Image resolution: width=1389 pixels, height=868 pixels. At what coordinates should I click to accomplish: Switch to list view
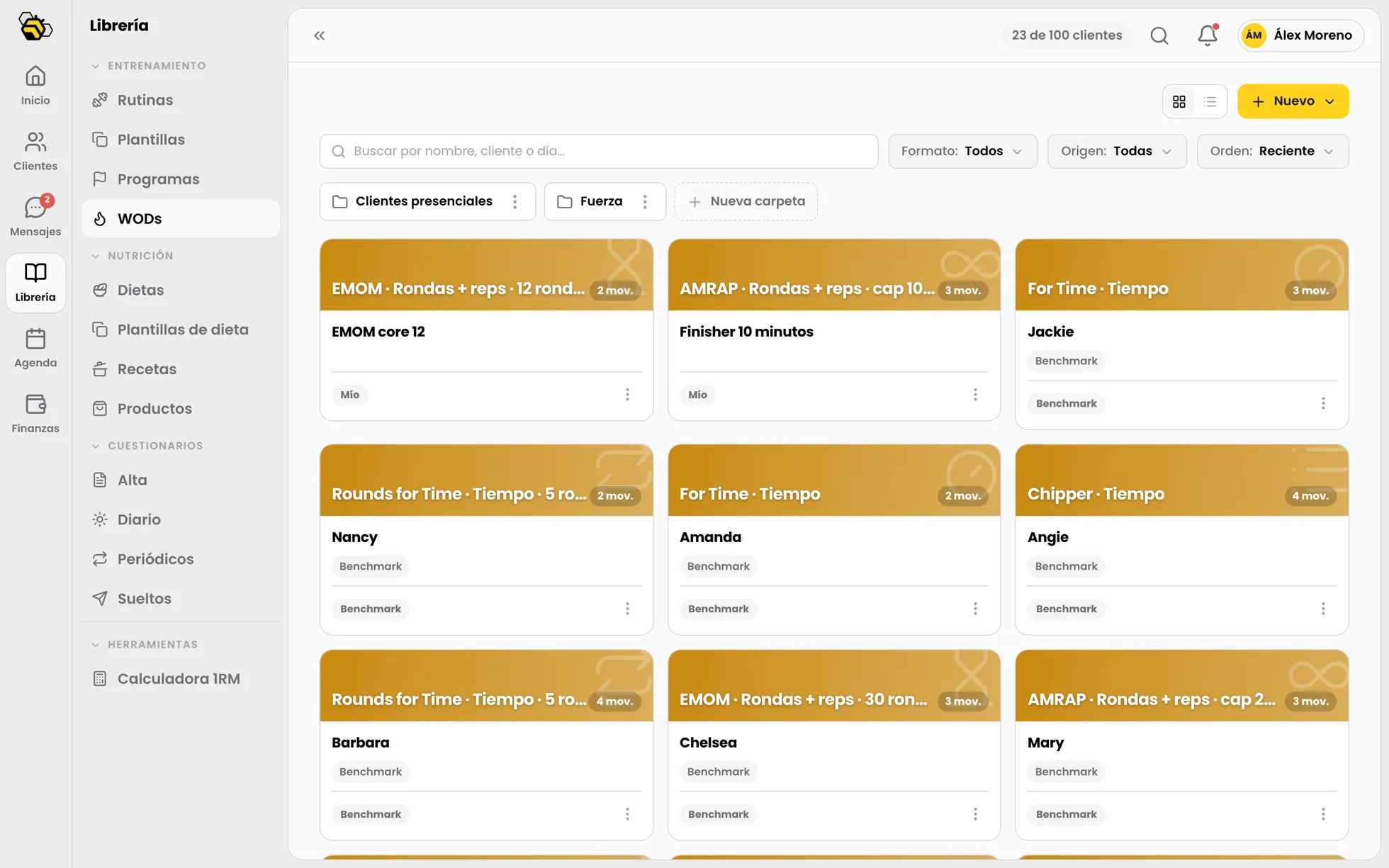pos(1210,101)
